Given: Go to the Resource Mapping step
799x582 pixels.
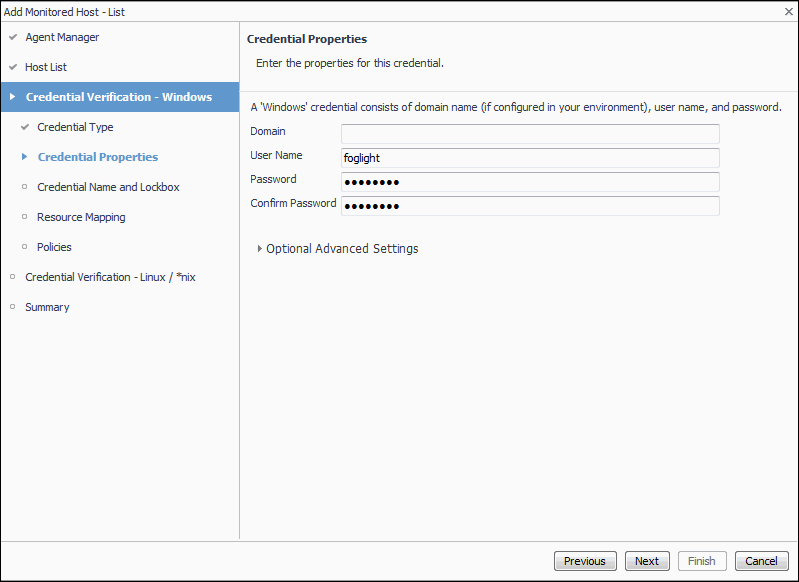Looking at the screenshot, I should [x=81, y=217].
